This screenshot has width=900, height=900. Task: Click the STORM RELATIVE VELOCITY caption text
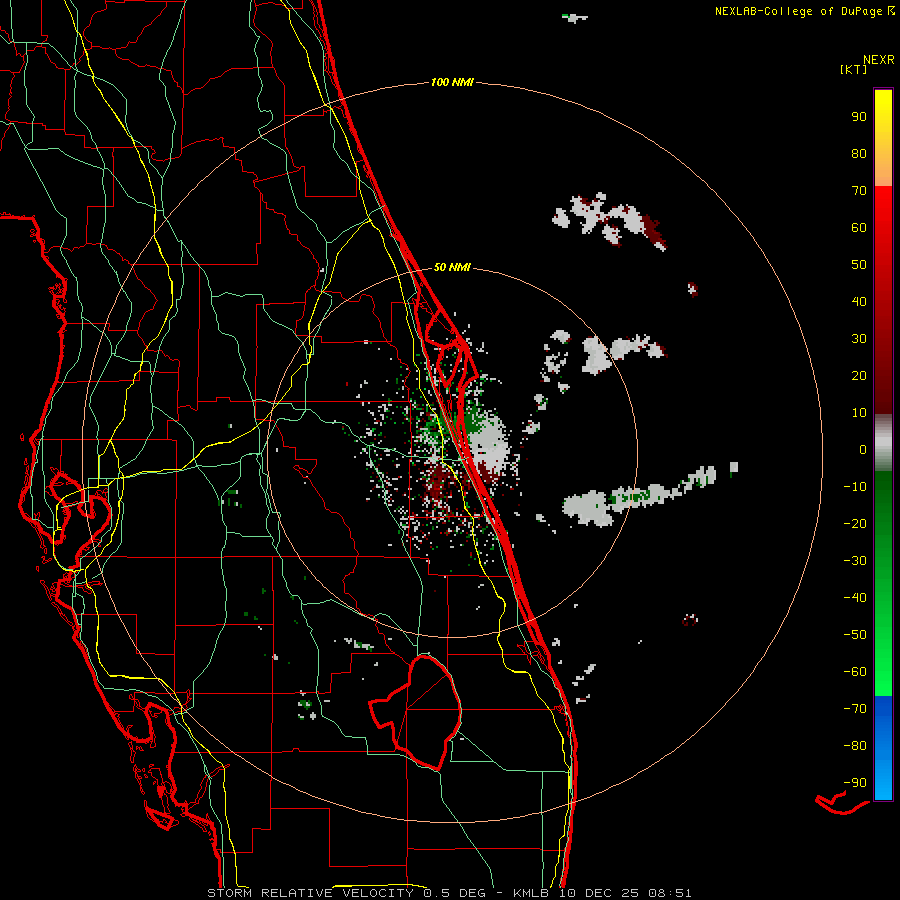coord(310,893)
